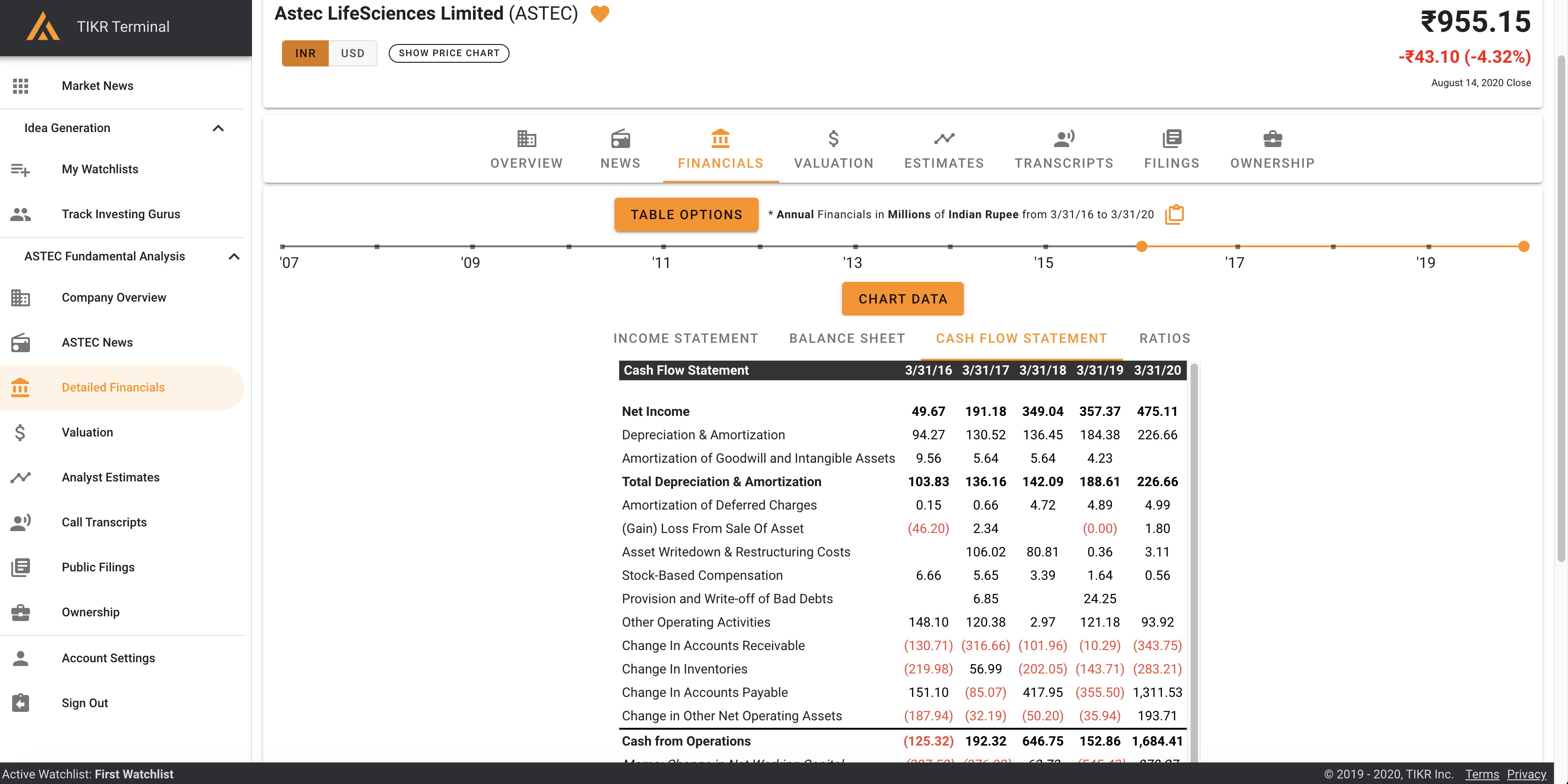Viewport: 1568px width, 784px height.
Task: Click the Change In Accounts Payable row label
Action: coord(704,692)
